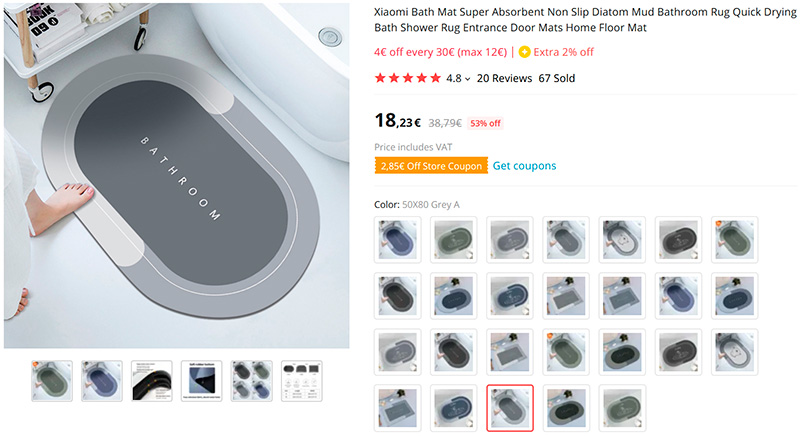
Task: Select the red-outlined 50X80 Grey A swatch
Action: [510, 408]
